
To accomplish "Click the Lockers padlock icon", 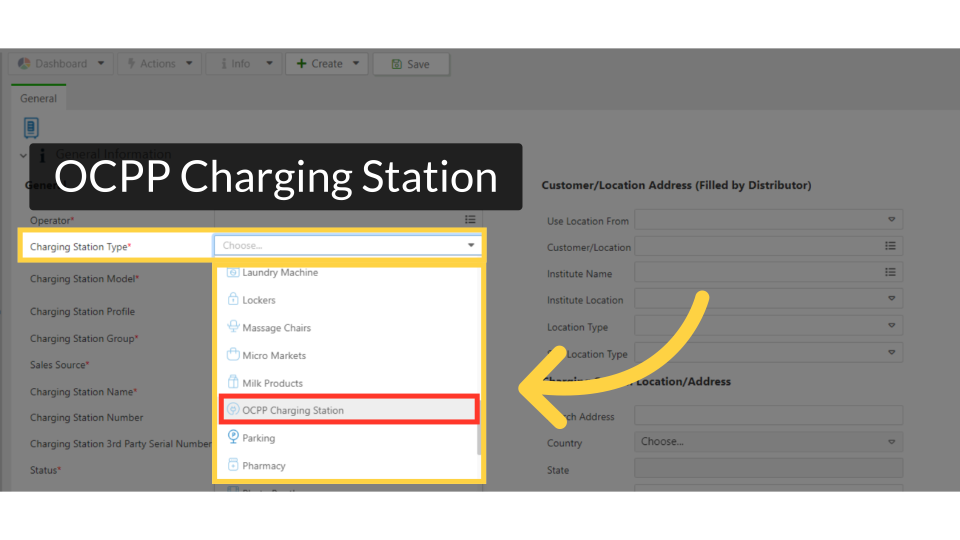I will pyautogui.click(x=233, y=299).
